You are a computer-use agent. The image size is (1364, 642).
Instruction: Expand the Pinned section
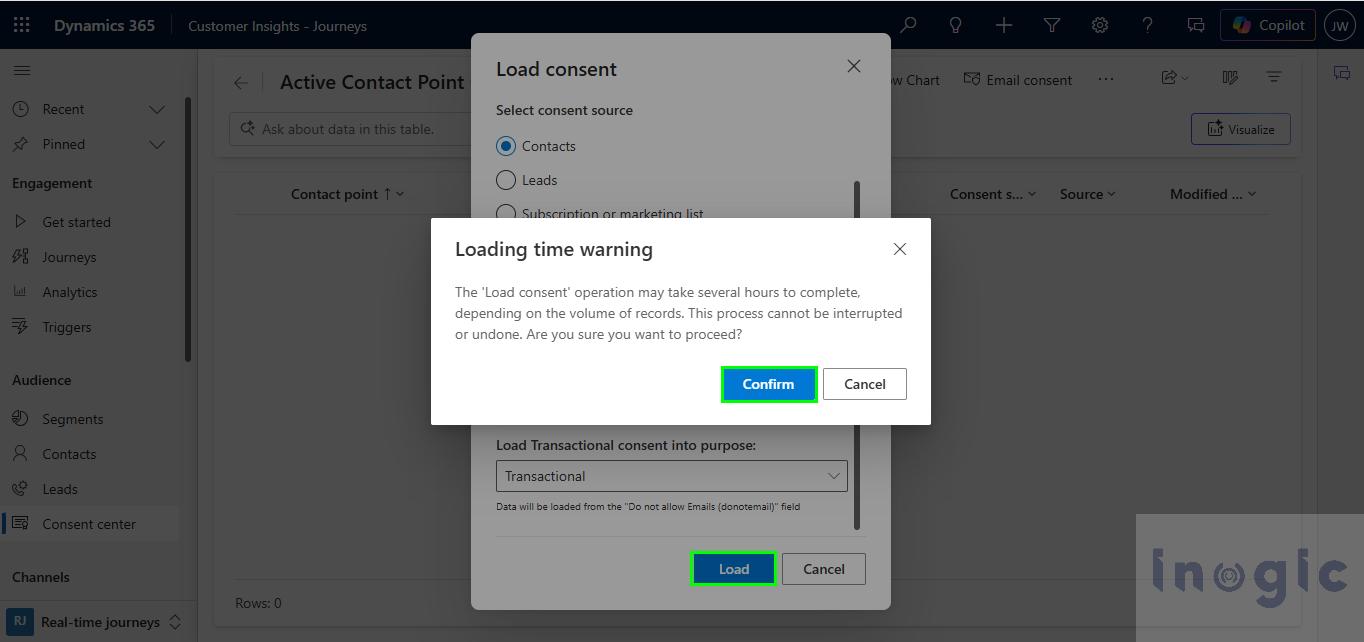coord(157,144)
